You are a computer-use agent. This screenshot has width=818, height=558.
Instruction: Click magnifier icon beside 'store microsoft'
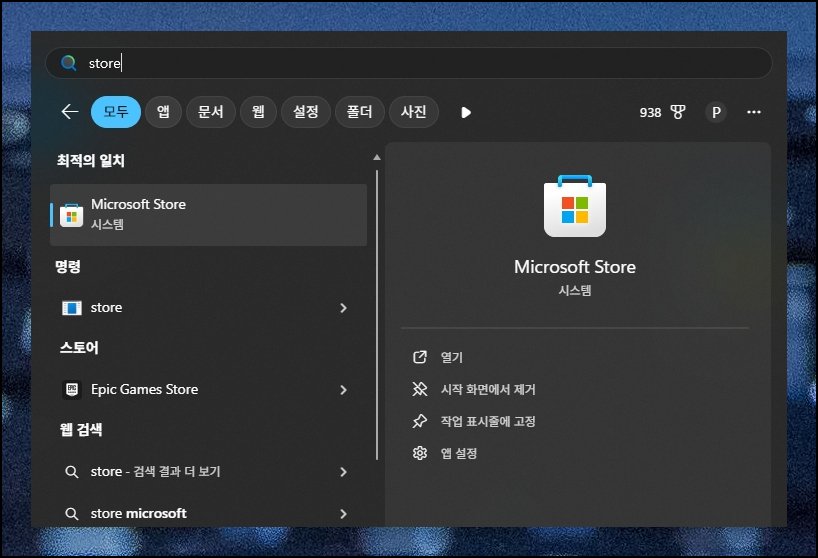coord(71,514)
